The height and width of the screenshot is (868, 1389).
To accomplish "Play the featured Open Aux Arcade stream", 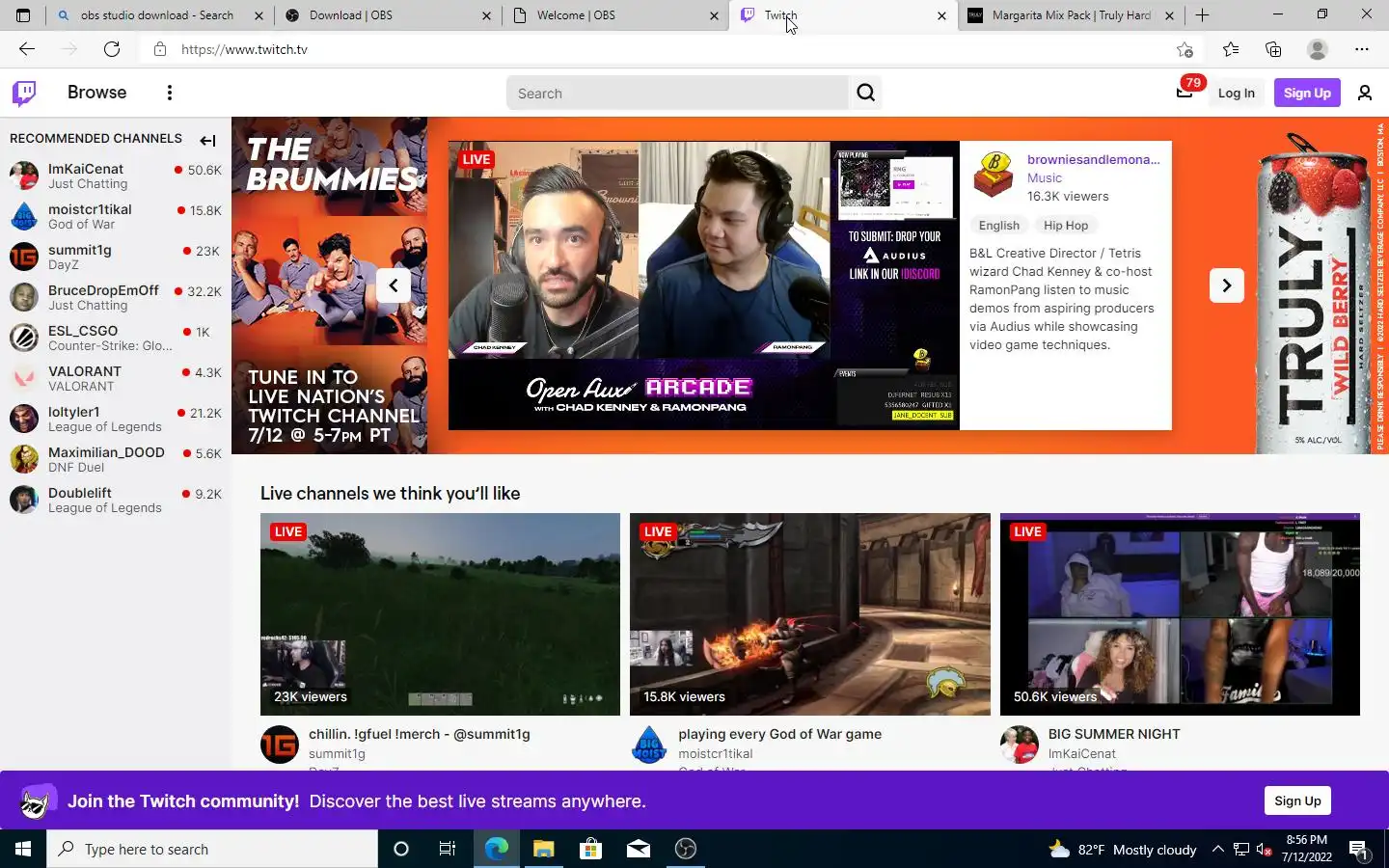I will coord(704,285).
